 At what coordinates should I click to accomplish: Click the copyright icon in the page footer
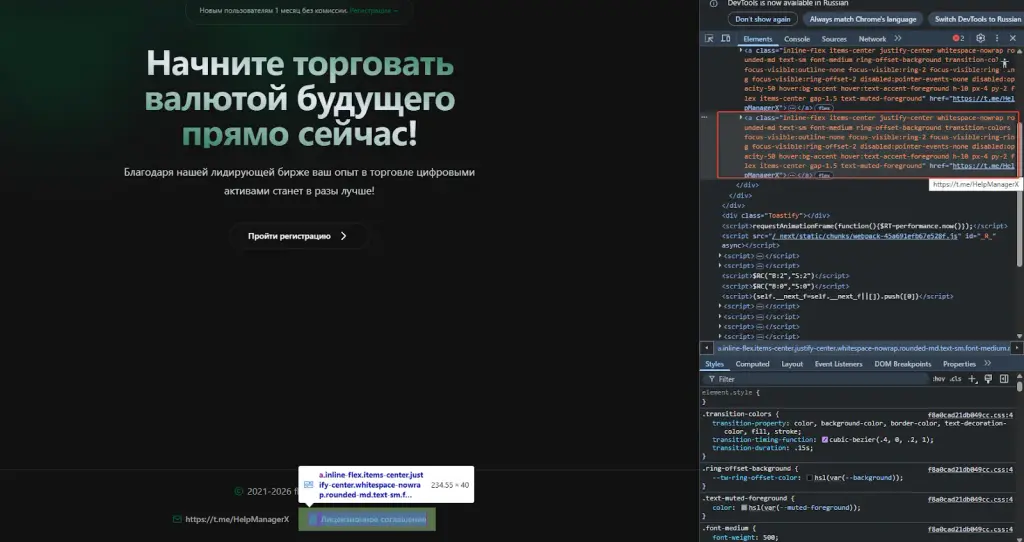point(238,491)
